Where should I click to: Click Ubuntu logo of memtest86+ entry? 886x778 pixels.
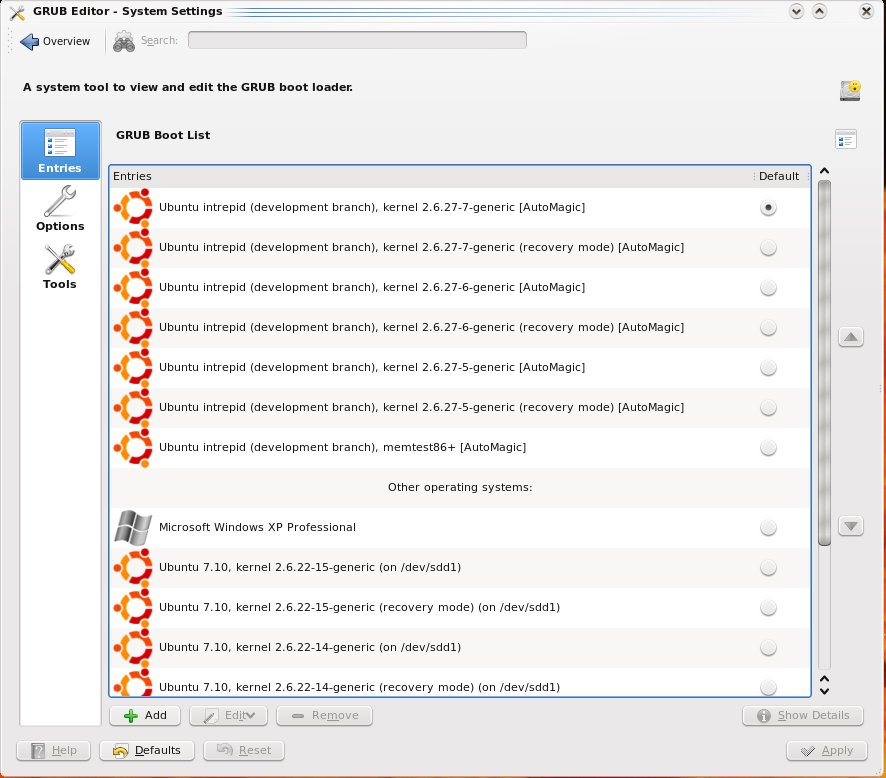pyautogui.click(x=133, y=447)
